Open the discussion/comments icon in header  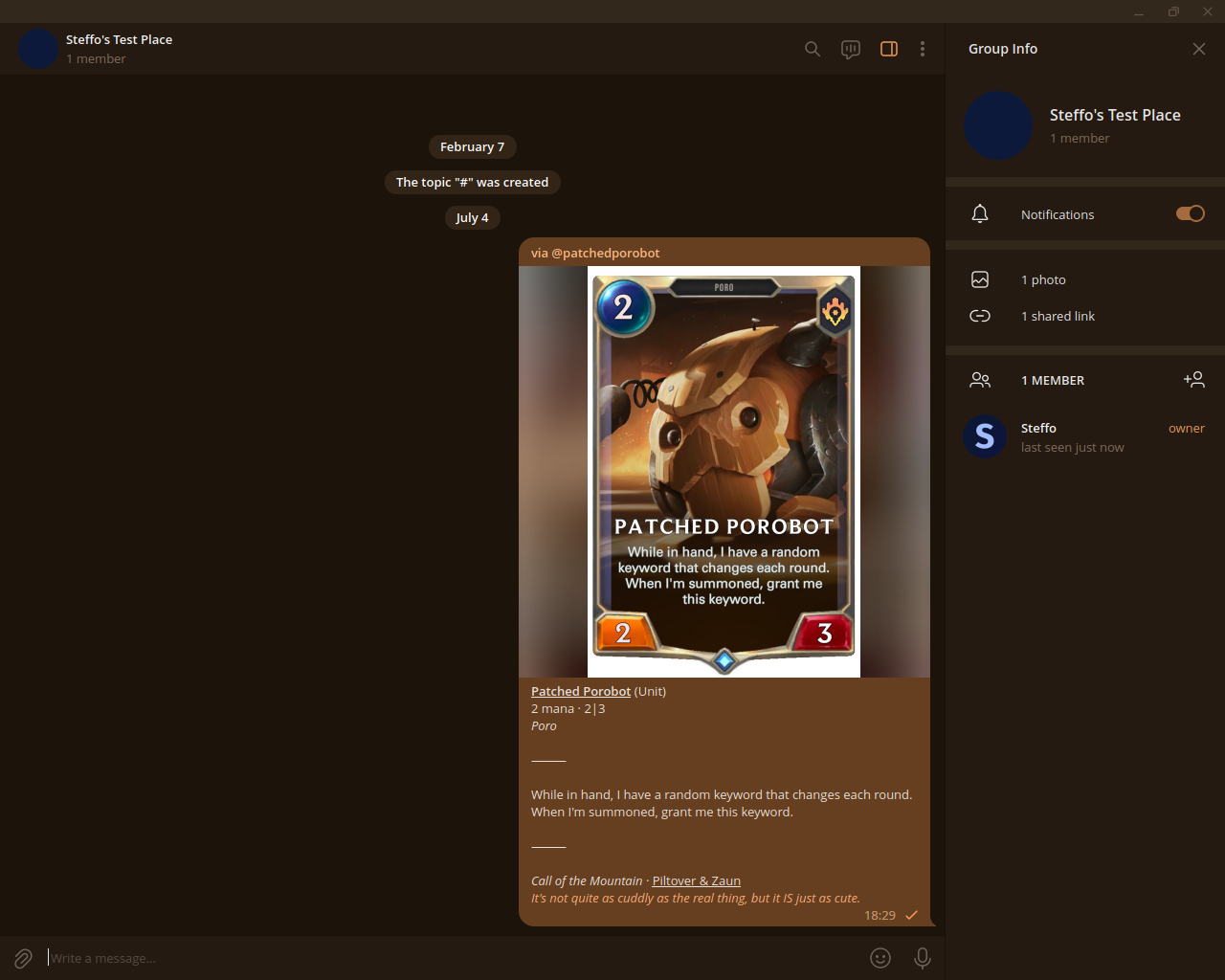(851, 49)
